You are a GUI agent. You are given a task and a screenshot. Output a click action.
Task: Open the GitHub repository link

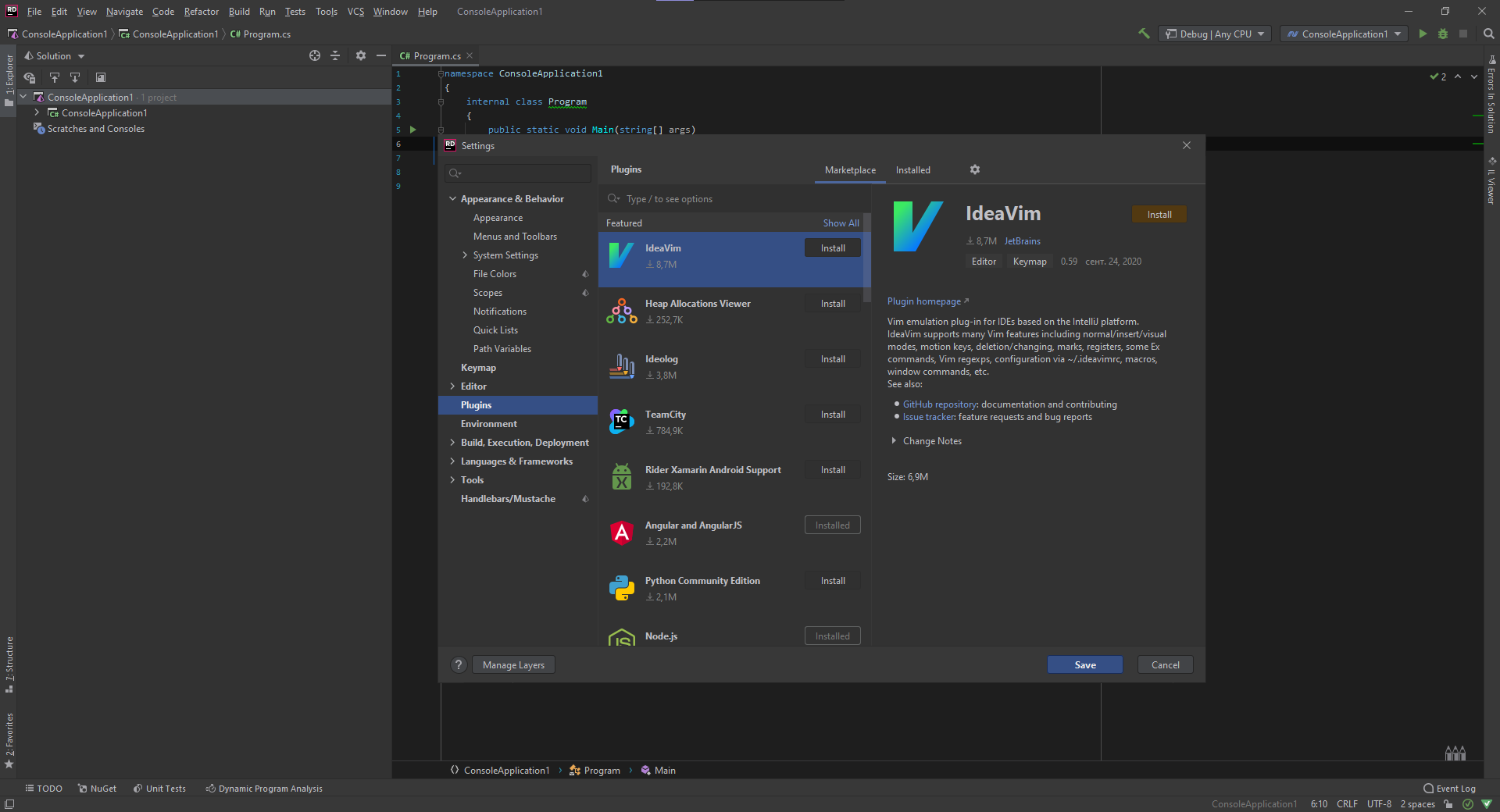coord(940,404)
